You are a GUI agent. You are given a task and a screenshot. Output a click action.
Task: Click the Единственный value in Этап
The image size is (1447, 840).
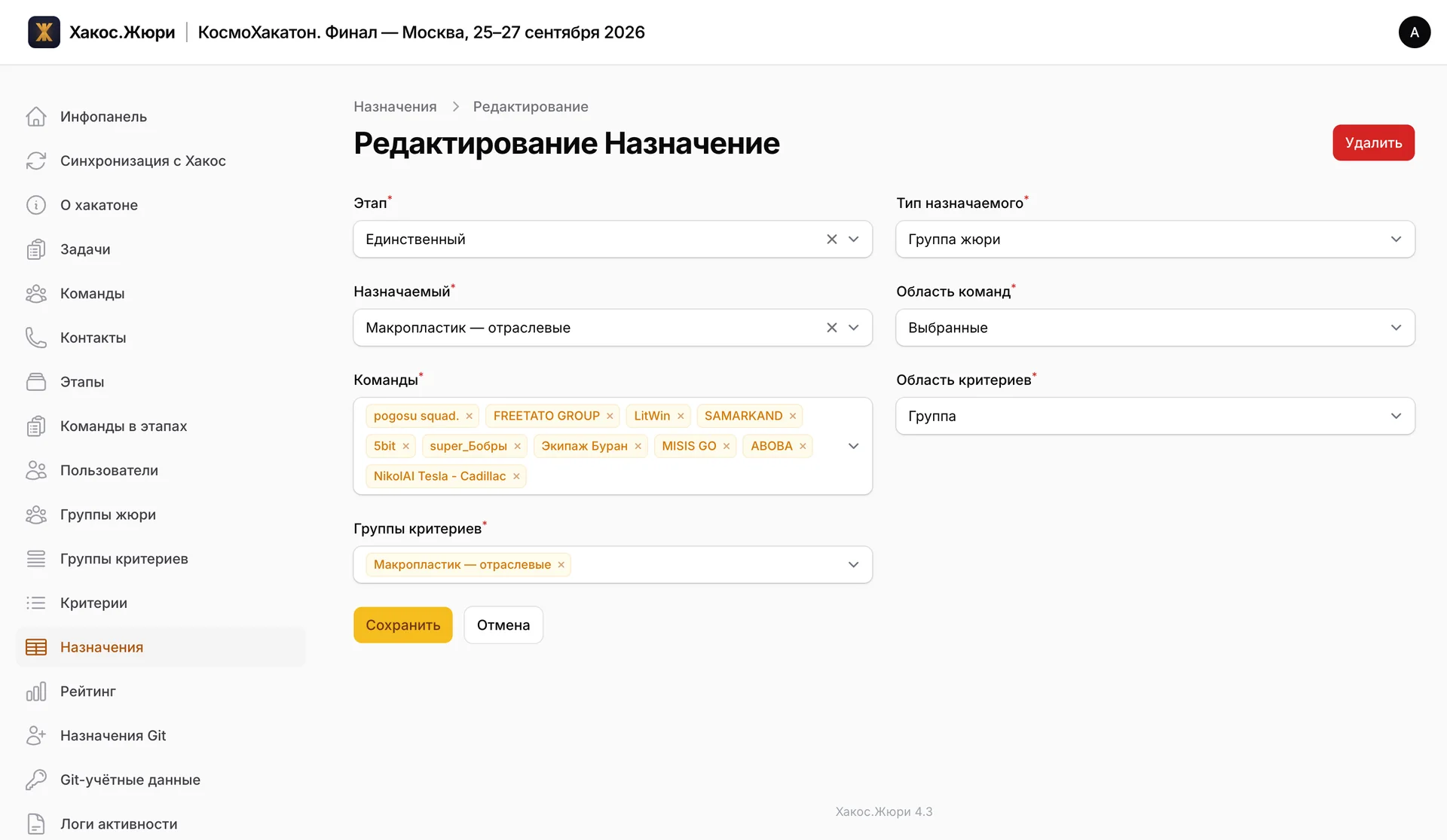[x=415, y=239]
